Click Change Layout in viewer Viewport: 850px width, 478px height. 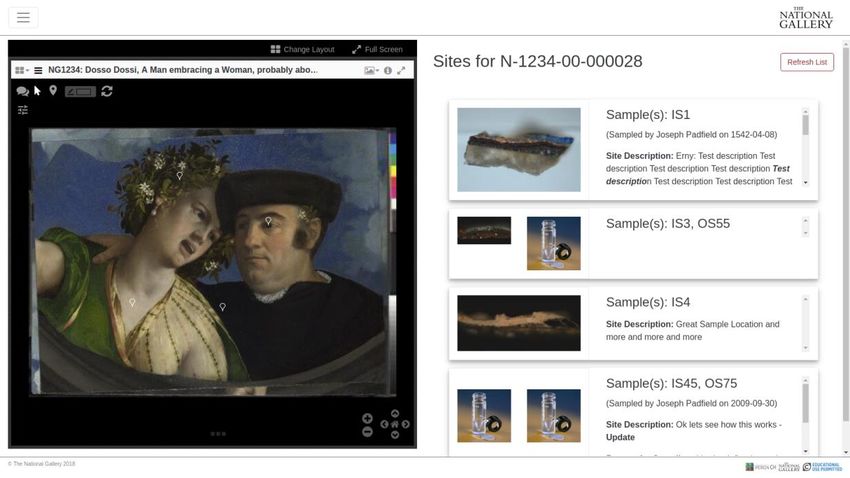pyautogui.click(x=302, y=49)
